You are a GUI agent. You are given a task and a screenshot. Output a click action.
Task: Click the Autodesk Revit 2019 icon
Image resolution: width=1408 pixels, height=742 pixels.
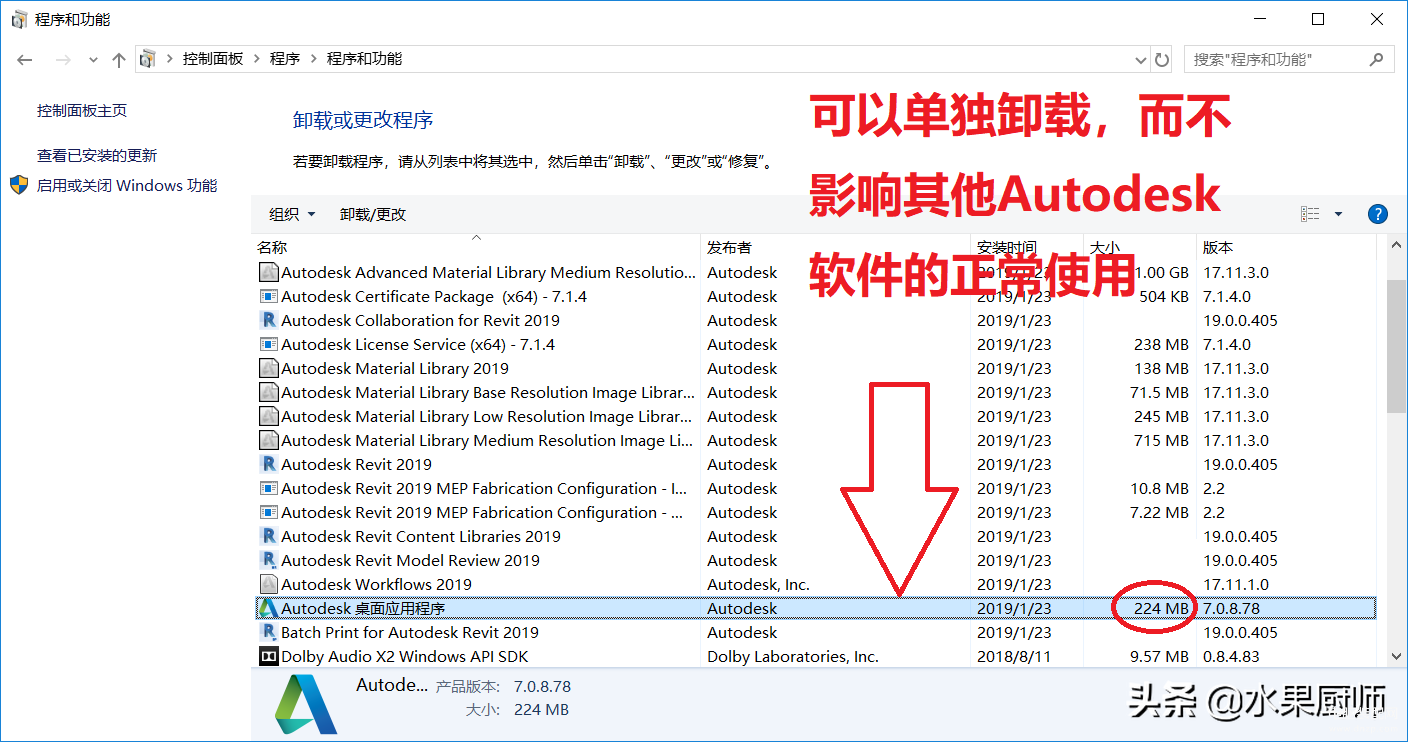point(268,464)
